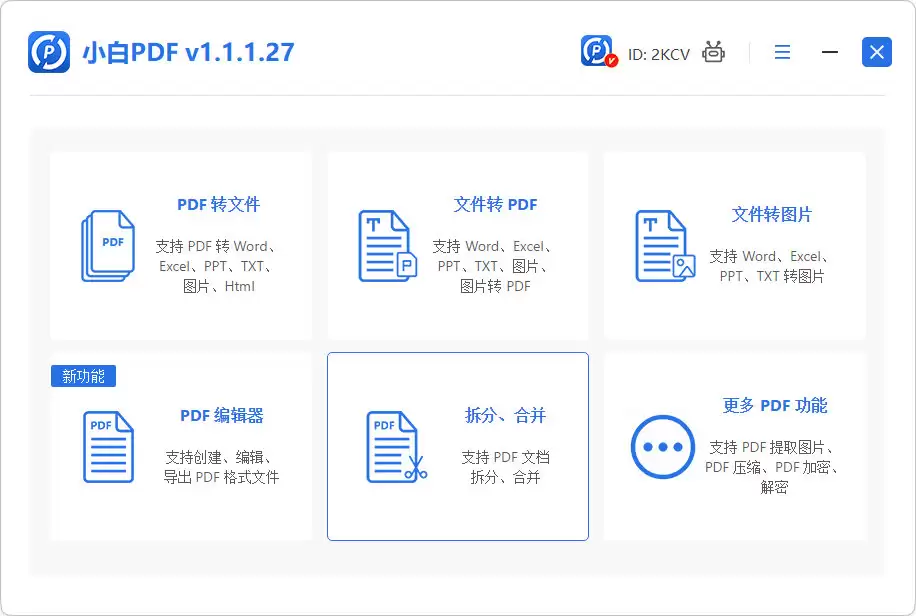Click the 新功能 badge on PDF编辑器
This screenshot has width=916, height=616.
click(x=83, y=376)
